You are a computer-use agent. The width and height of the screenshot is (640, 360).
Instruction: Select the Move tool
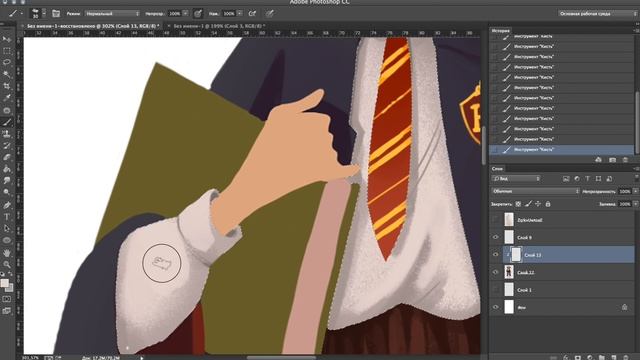(x=7, y=39)
